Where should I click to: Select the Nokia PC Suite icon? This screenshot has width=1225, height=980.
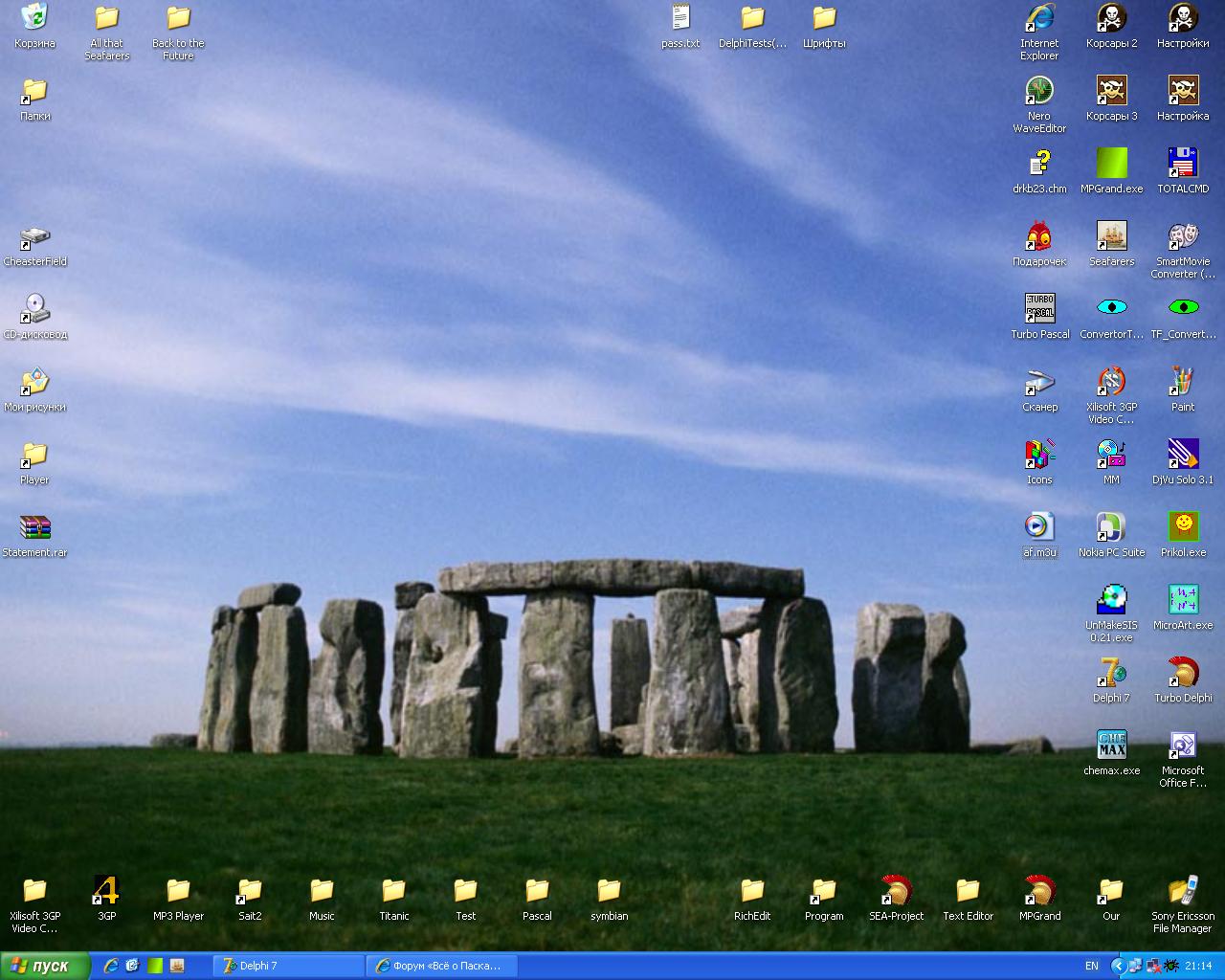tap(1111, 526)
